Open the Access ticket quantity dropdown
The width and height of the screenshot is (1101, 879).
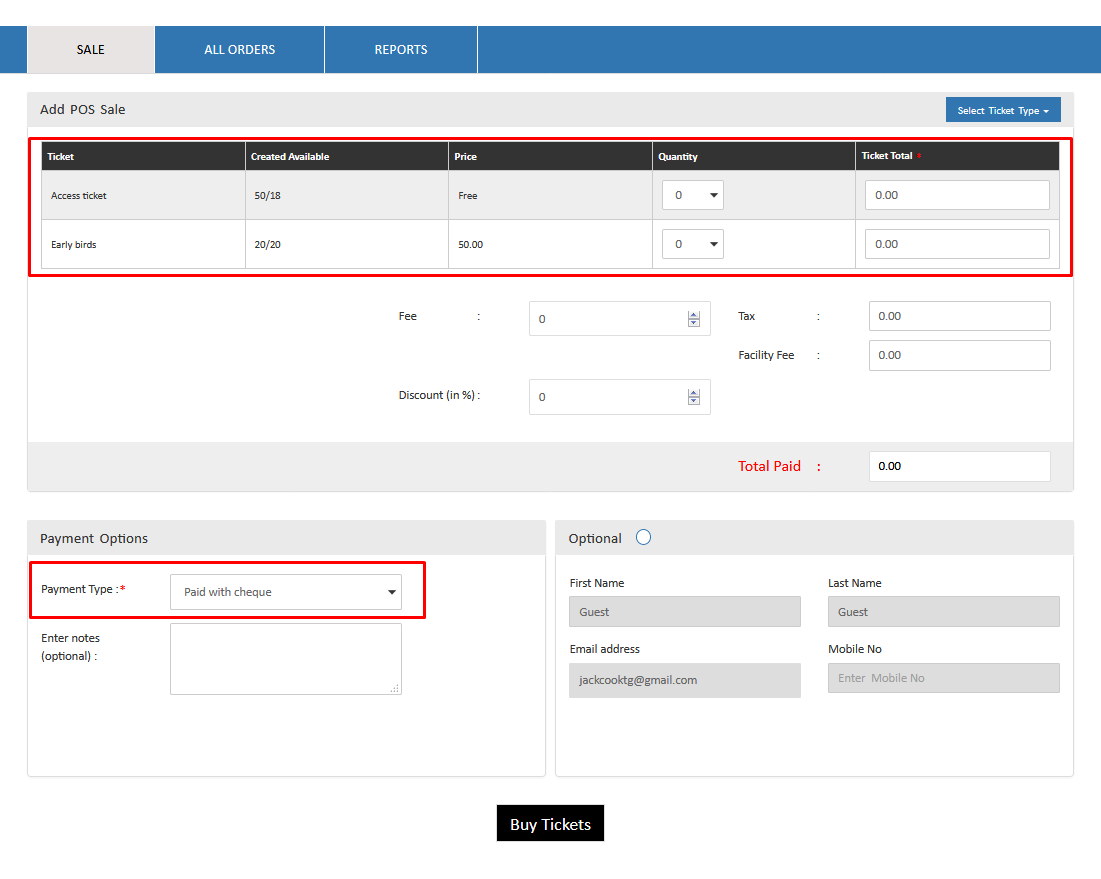[x=692, y=195]
